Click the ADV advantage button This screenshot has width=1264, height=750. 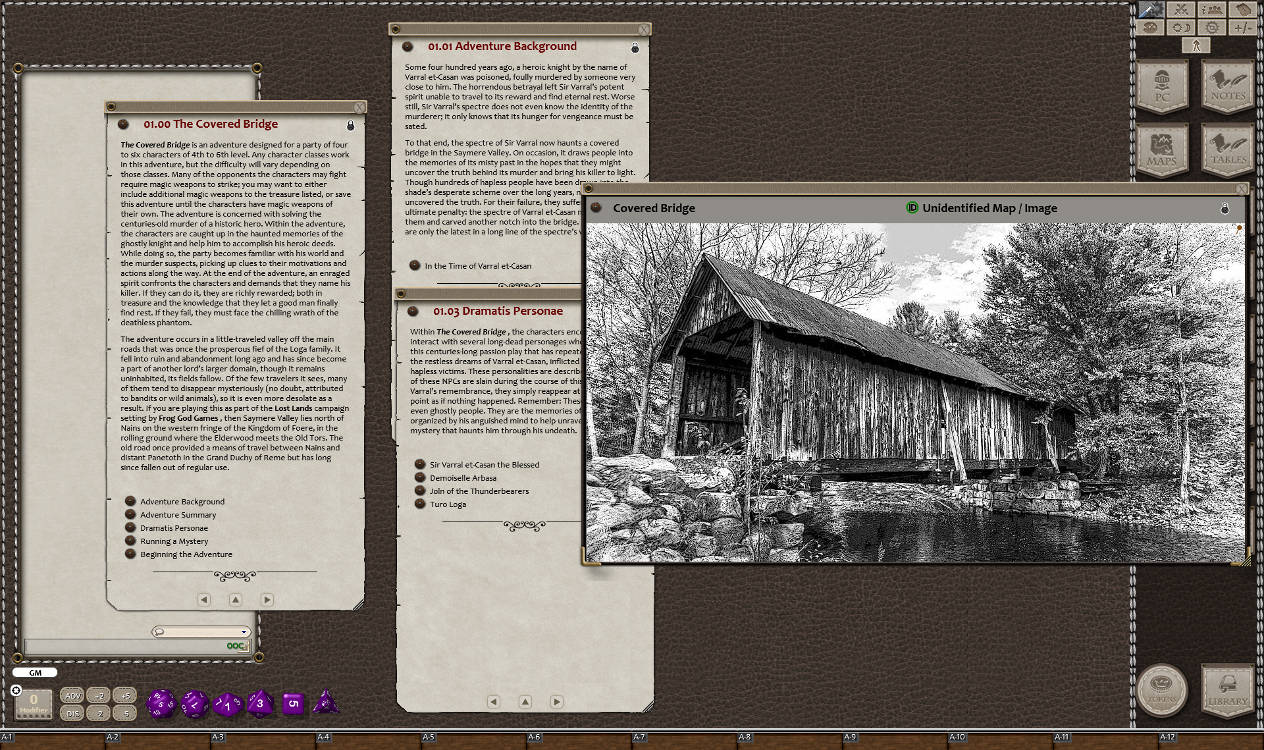[x=73, y=694]
